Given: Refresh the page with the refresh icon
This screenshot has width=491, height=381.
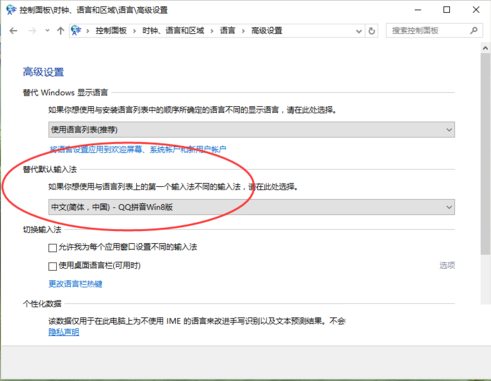Looking at the screenshot, I should click(371, 31).
